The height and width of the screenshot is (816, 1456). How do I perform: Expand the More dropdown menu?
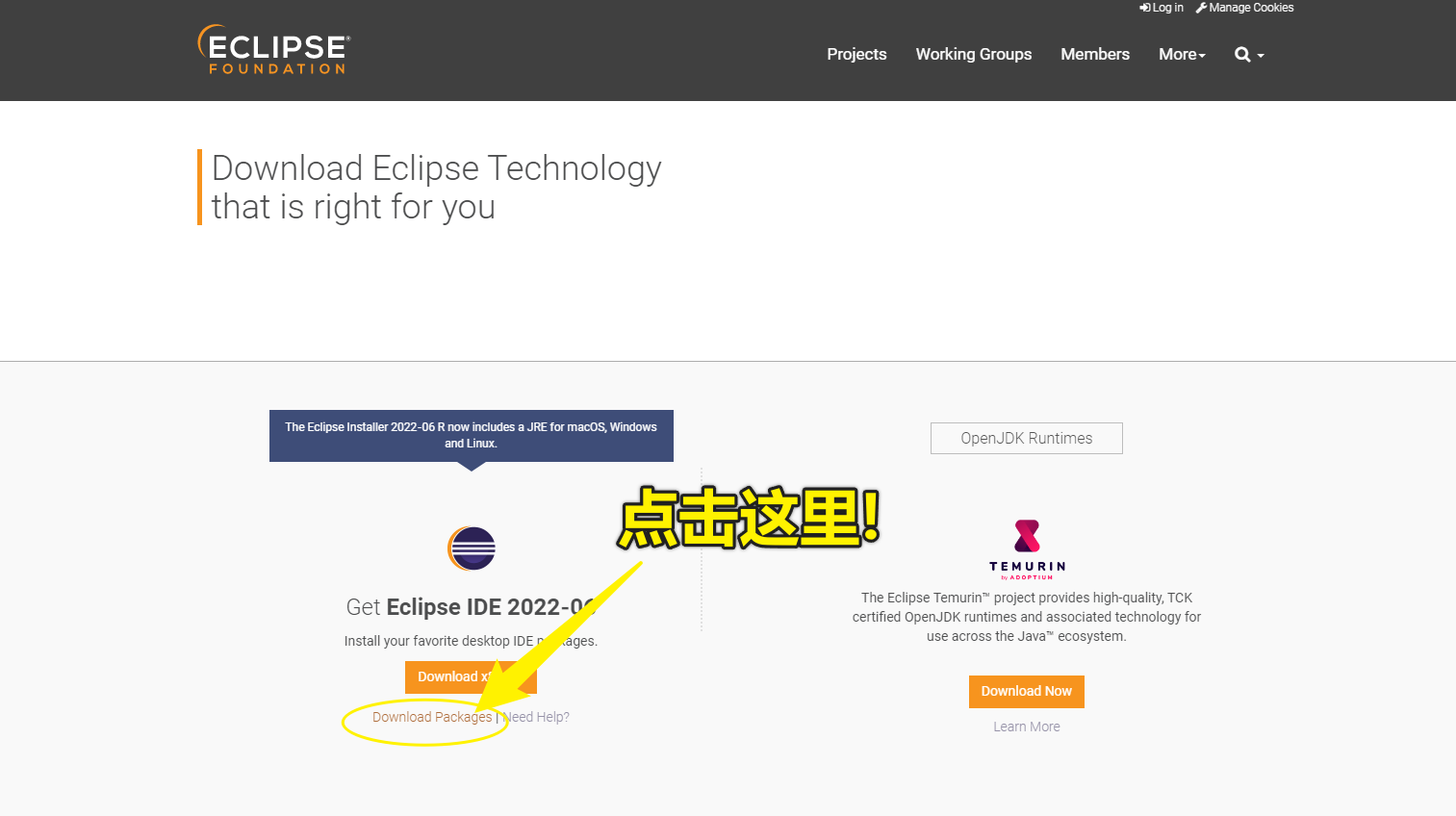pyautogui.click(x=1182, y=55)
